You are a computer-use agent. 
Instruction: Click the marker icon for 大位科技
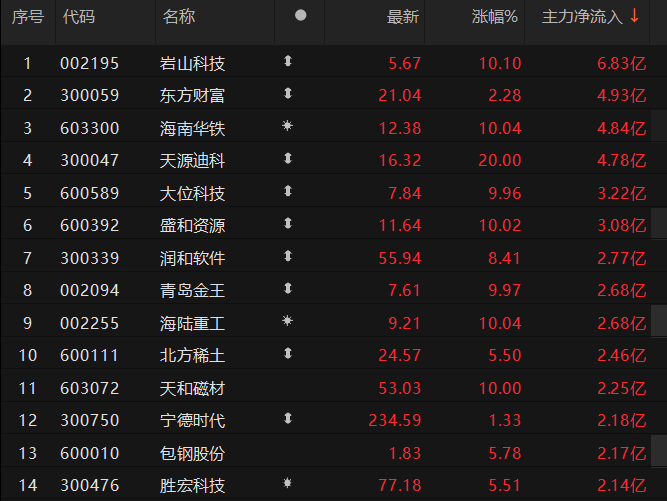tap(288, 191)
